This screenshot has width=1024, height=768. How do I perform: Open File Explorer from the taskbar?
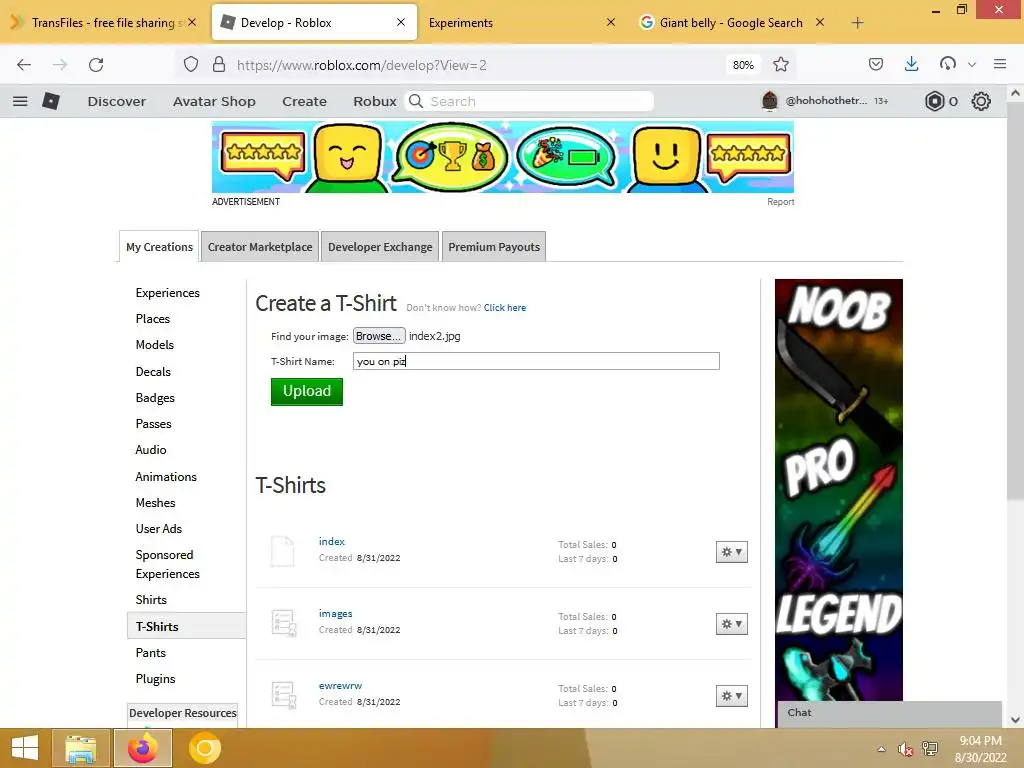80,748
